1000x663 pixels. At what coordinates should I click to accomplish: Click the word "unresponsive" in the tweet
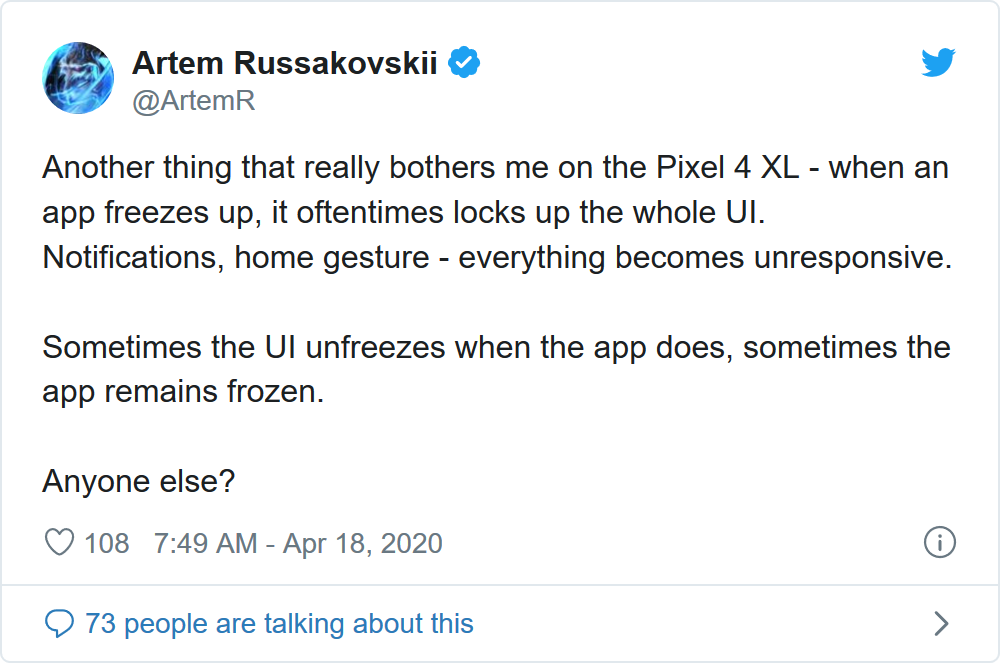(846, 257)
